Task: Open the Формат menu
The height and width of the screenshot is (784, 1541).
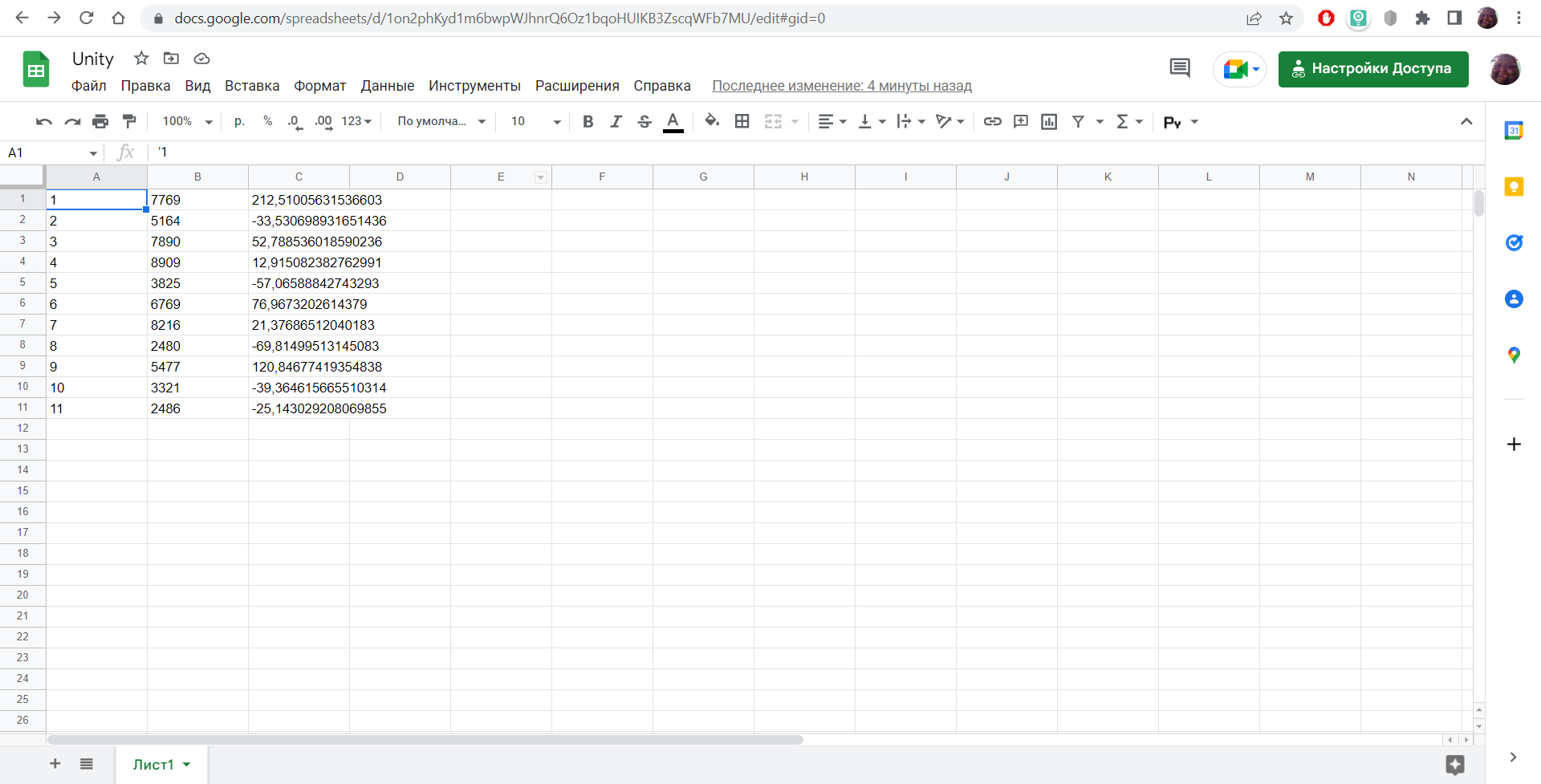Action: tap(320, 86)
